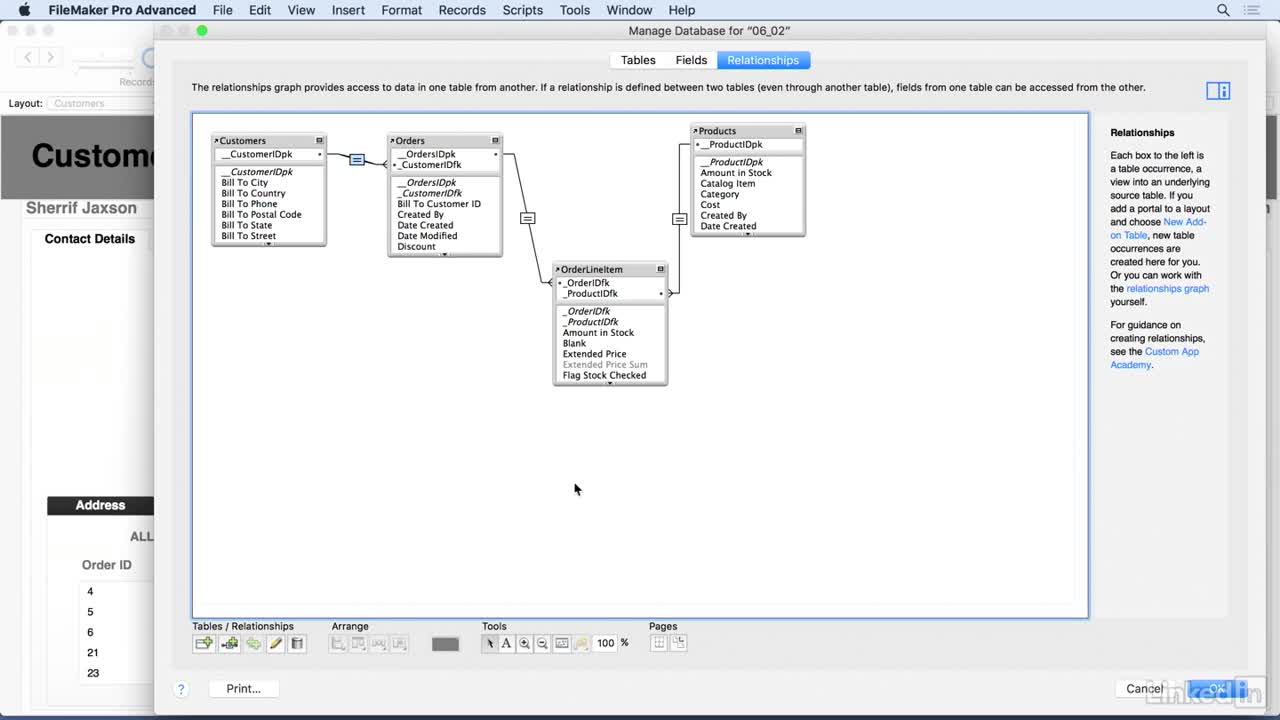
Task: Click the fit graph to window icon
Action: click(562, 644)
